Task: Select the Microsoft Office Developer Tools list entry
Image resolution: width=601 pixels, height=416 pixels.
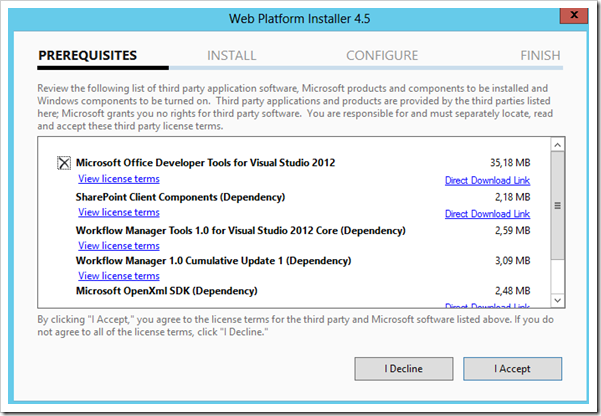Action: (205, 163)
